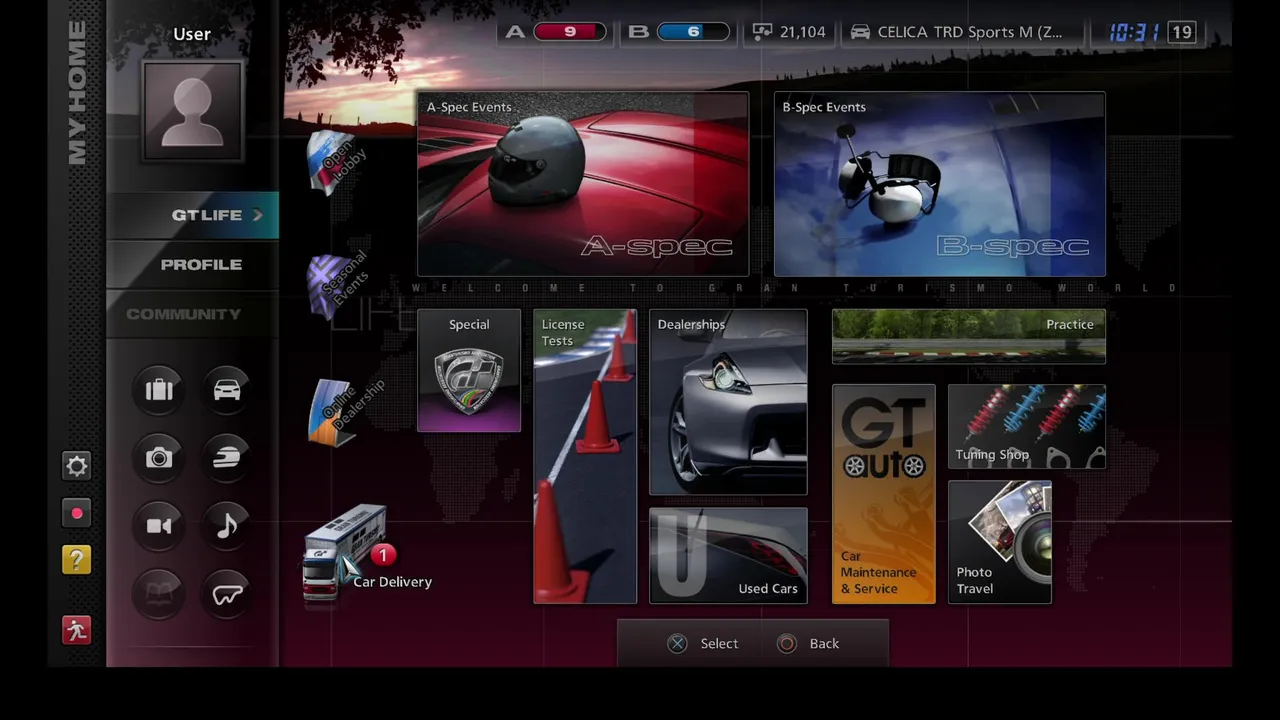Click the Car Delivery notification badge 1
Screen dimensions: 1280x720
pos(383,555)
